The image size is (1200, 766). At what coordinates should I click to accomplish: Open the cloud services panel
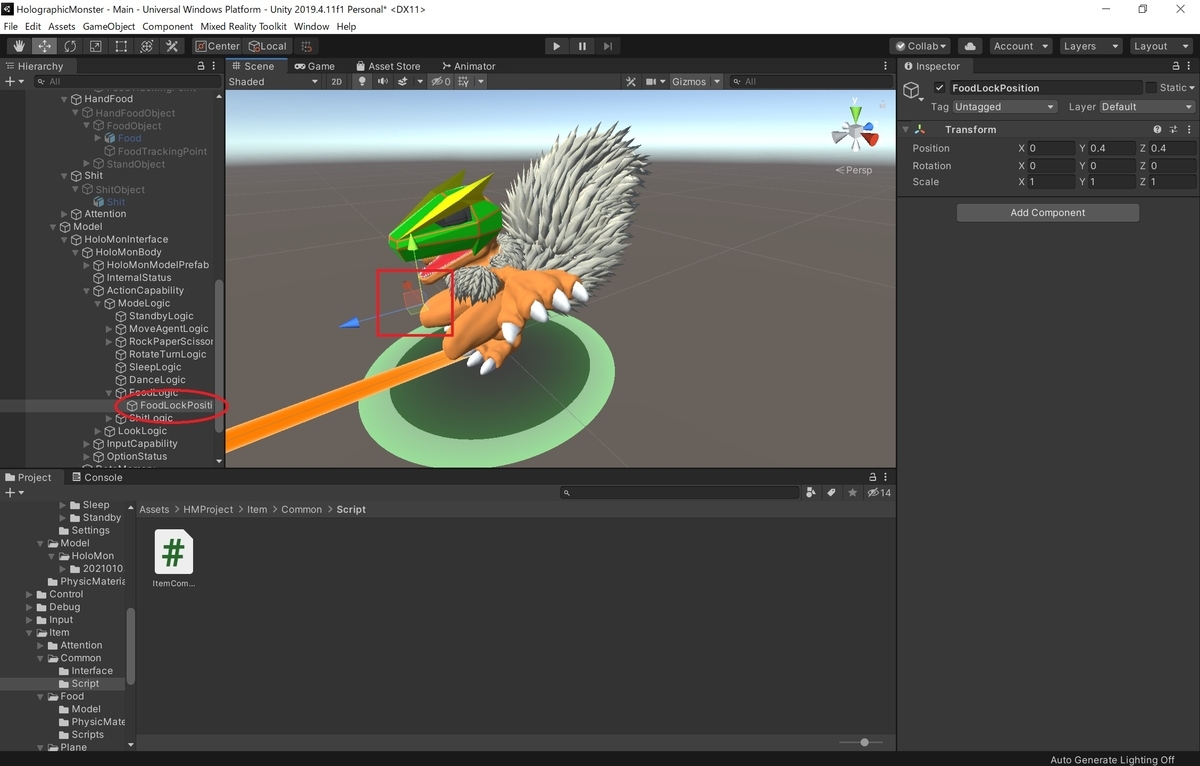click(970, 46)
